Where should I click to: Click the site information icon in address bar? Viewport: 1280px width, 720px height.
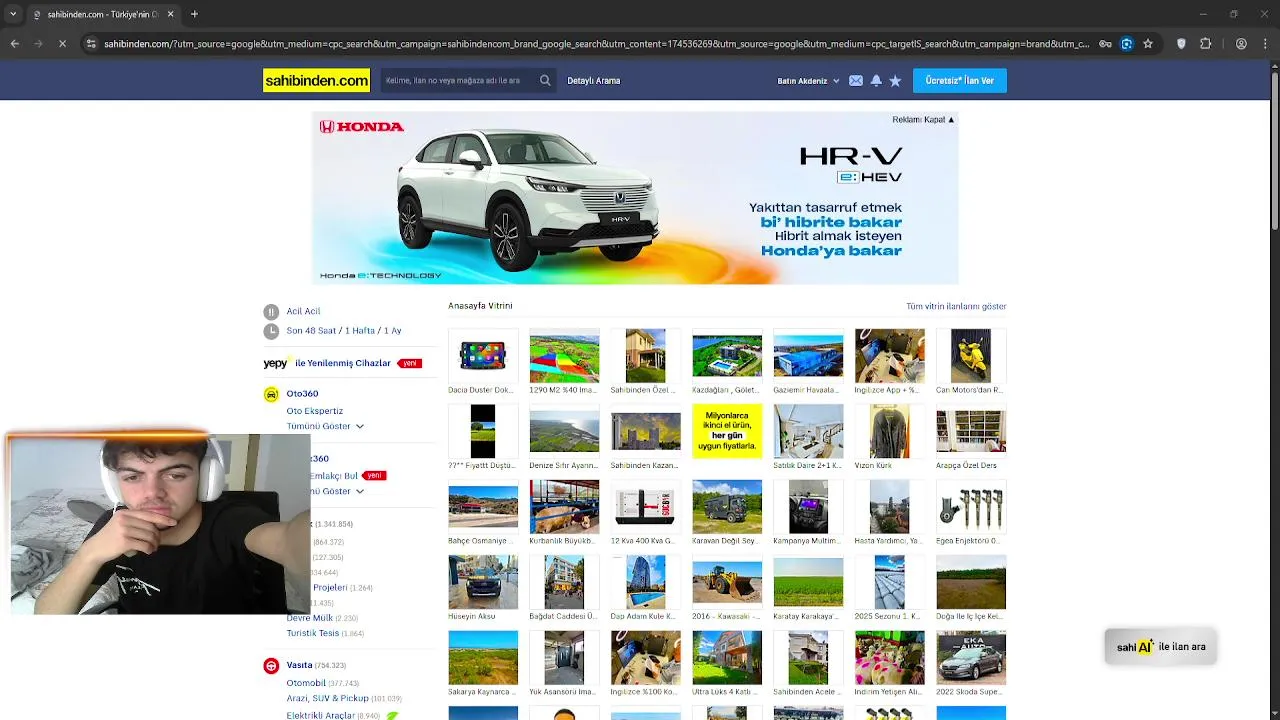(x=91, y=44)
